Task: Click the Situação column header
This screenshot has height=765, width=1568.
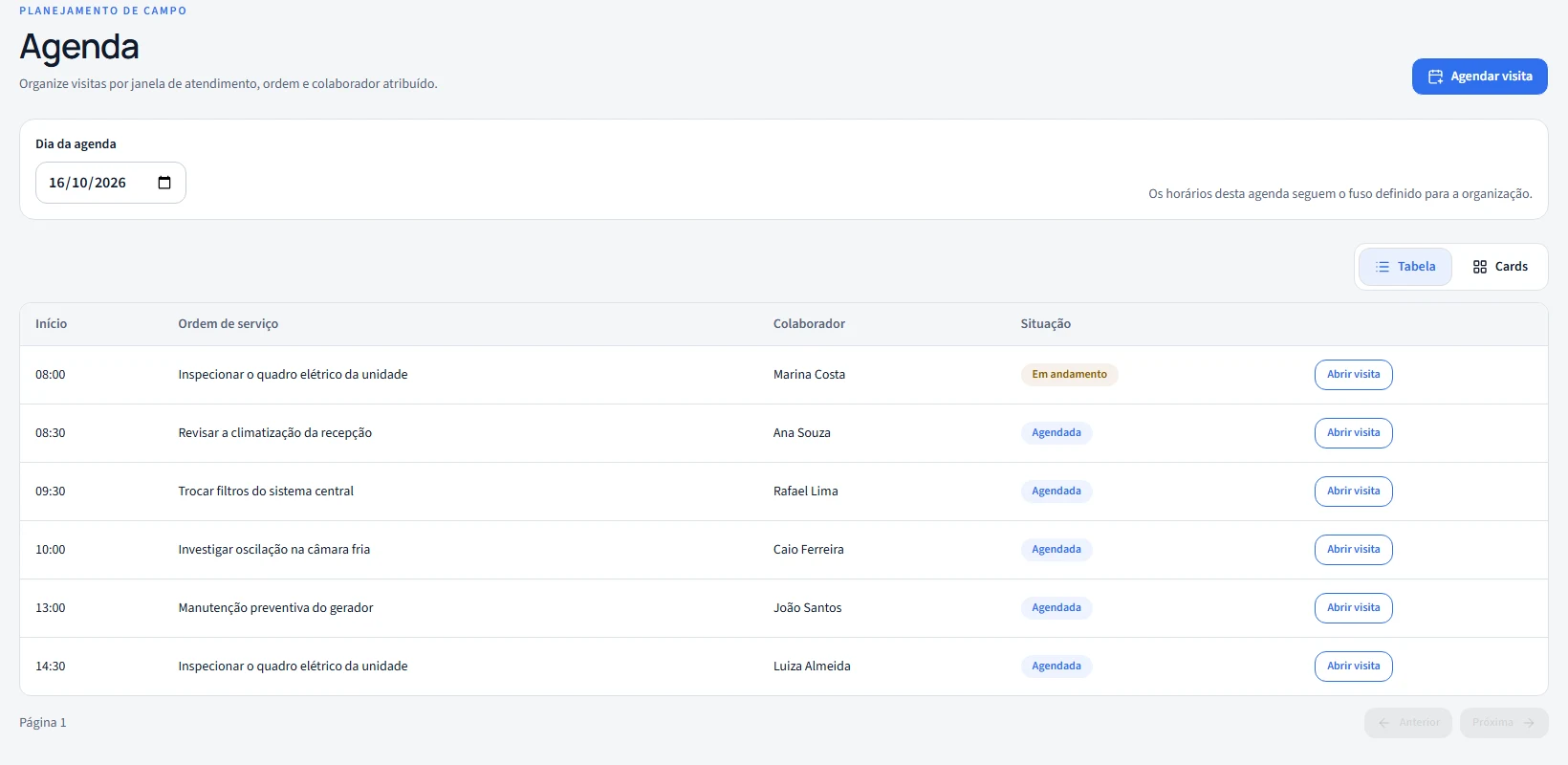Action: coord(1046,324)
